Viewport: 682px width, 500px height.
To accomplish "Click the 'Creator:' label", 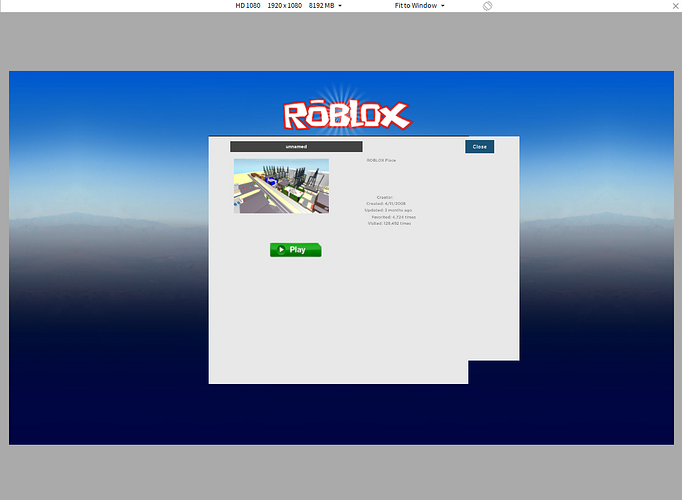I will [x=385, y=197].
